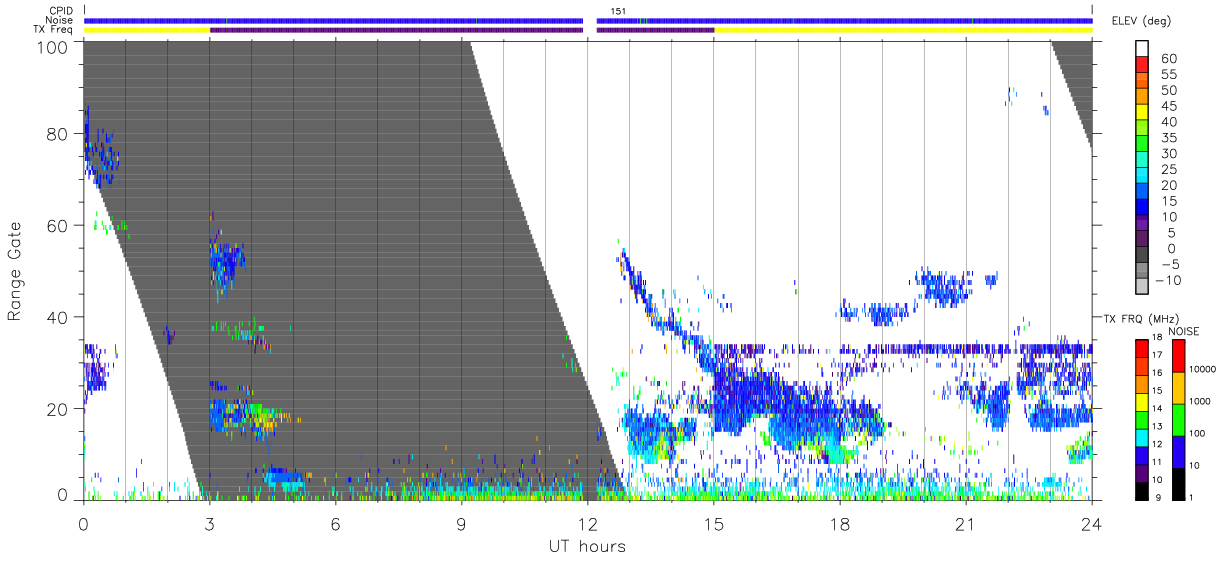Select the red segment of ELEV colorbar
The width and height of the screenshot is (1228, 567).
[x=1144, y=65]
